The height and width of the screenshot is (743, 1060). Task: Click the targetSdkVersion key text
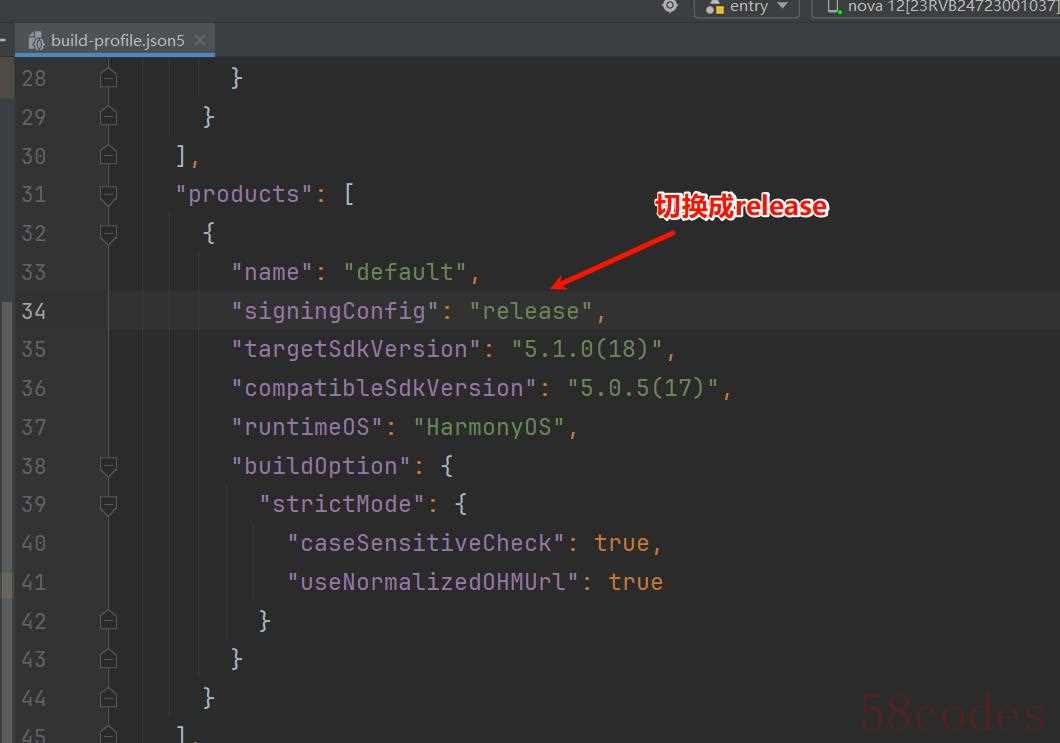click(356, 350)
